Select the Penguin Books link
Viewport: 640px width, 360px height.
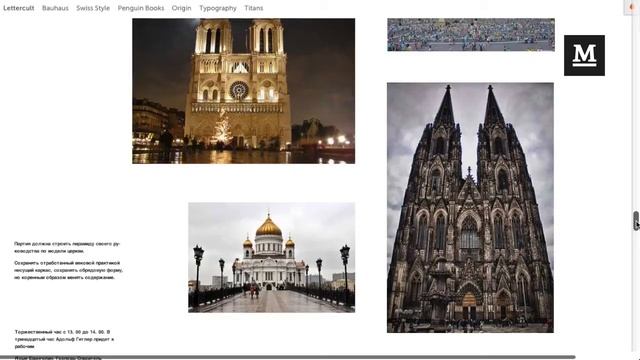point(141,8)
